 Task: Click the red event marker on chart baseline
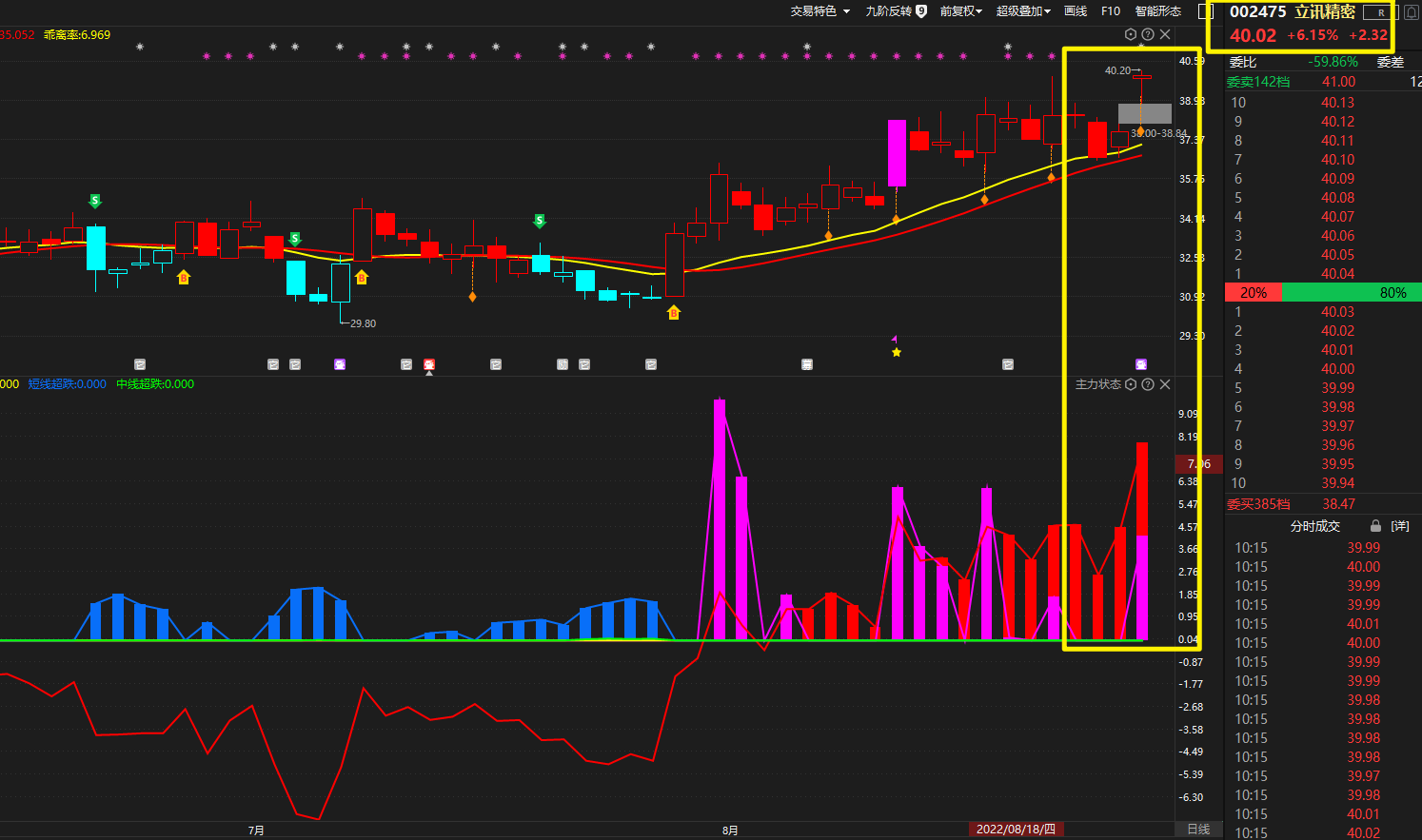pyautogui.click(x=429, y=364)
